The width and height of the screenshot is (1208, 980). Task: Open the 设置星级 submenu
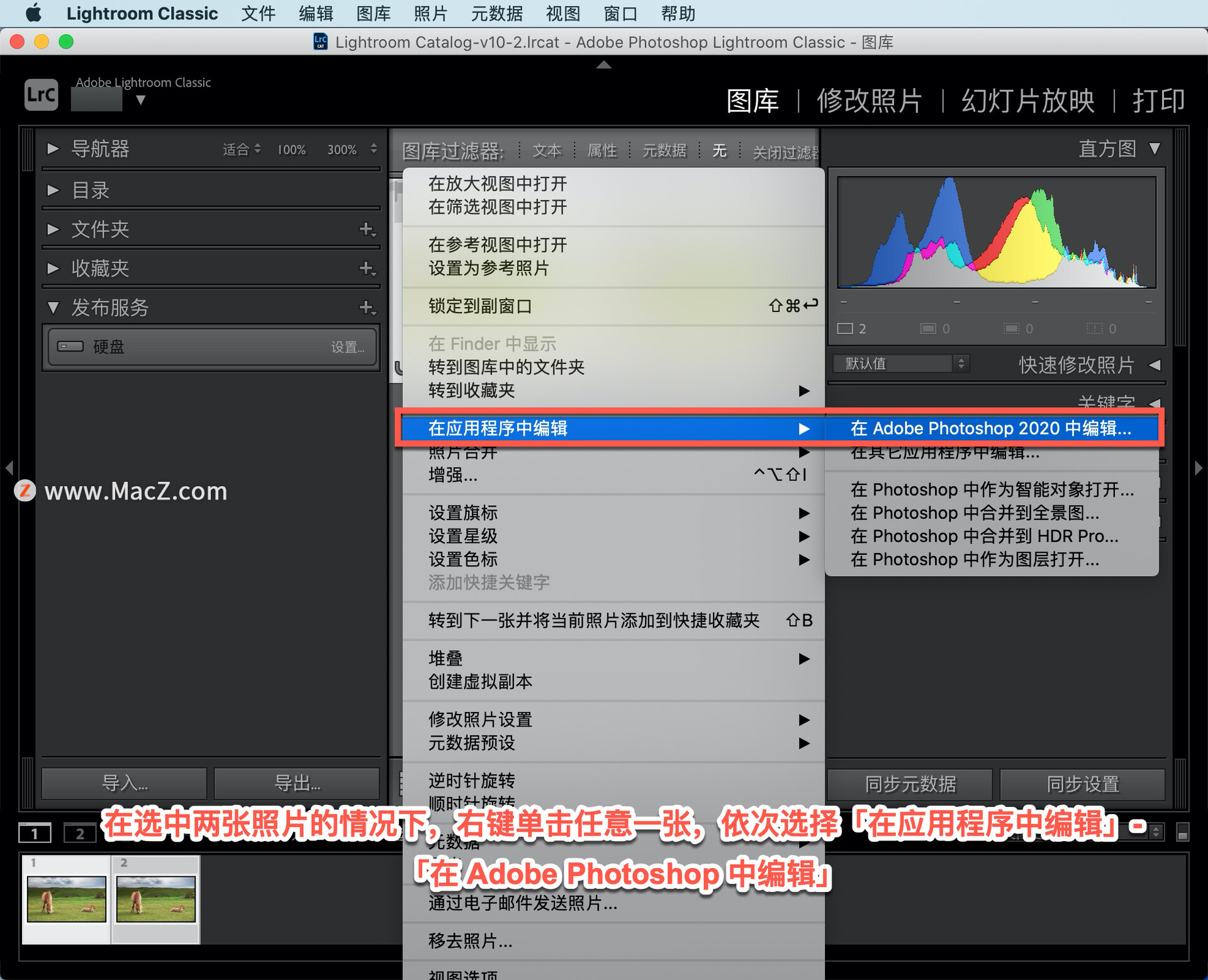[613, 537]
